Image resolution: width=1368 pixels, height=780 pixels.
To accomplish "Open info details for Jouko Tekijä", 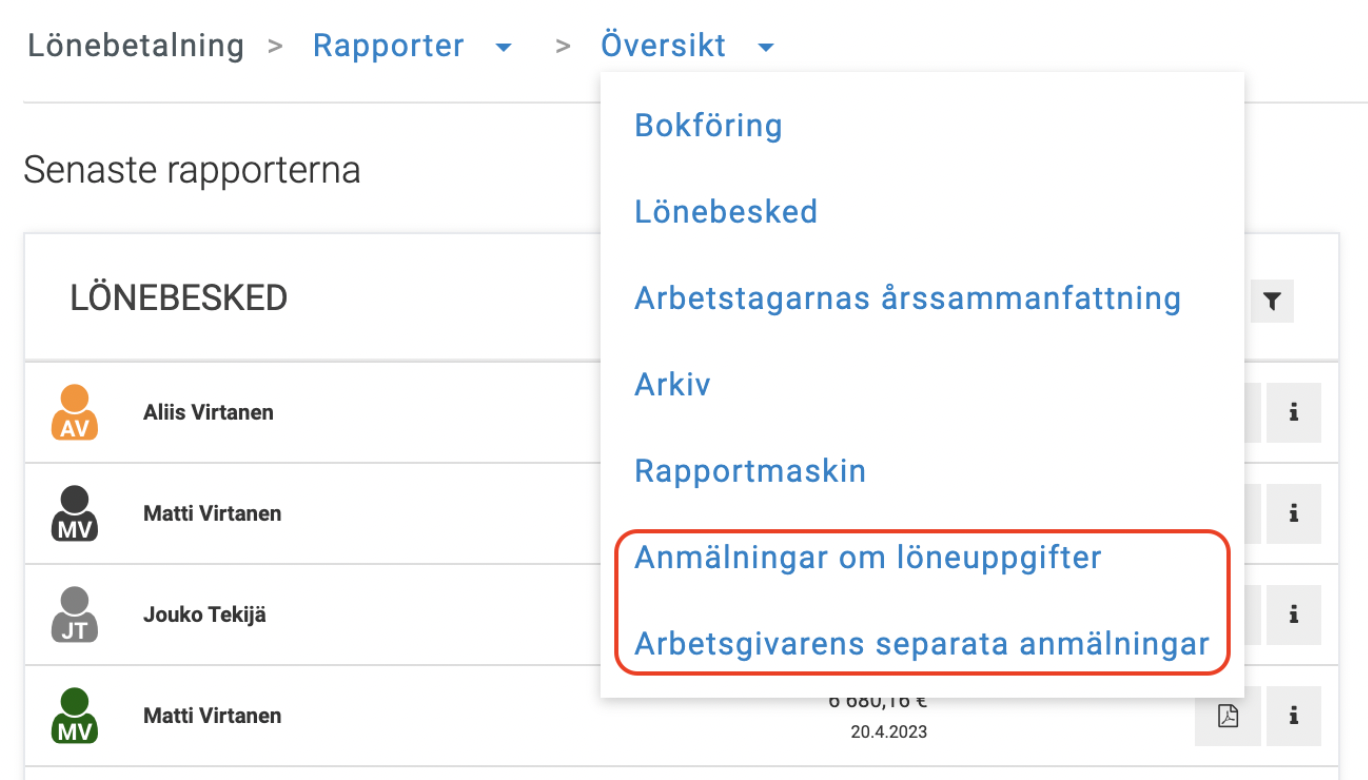I will 1293,614.
